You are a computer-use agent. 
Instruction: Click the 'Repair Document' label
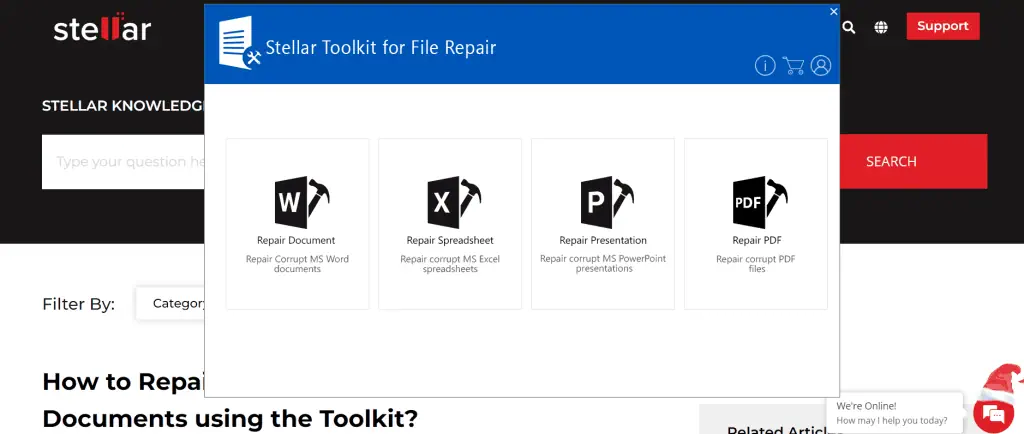(x=296, y=240)
